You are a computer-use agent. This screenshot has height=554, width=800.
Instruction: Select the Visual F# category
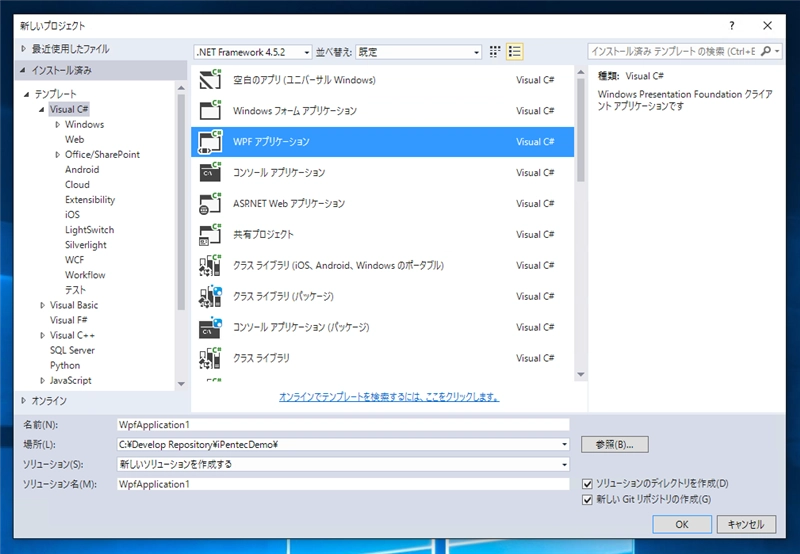68,320
